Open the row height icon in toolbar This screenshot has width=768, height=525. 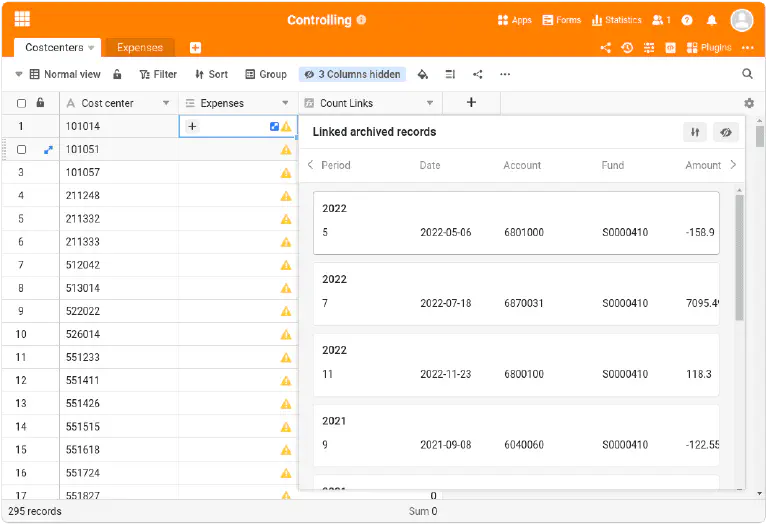click(x=450, y=74)
